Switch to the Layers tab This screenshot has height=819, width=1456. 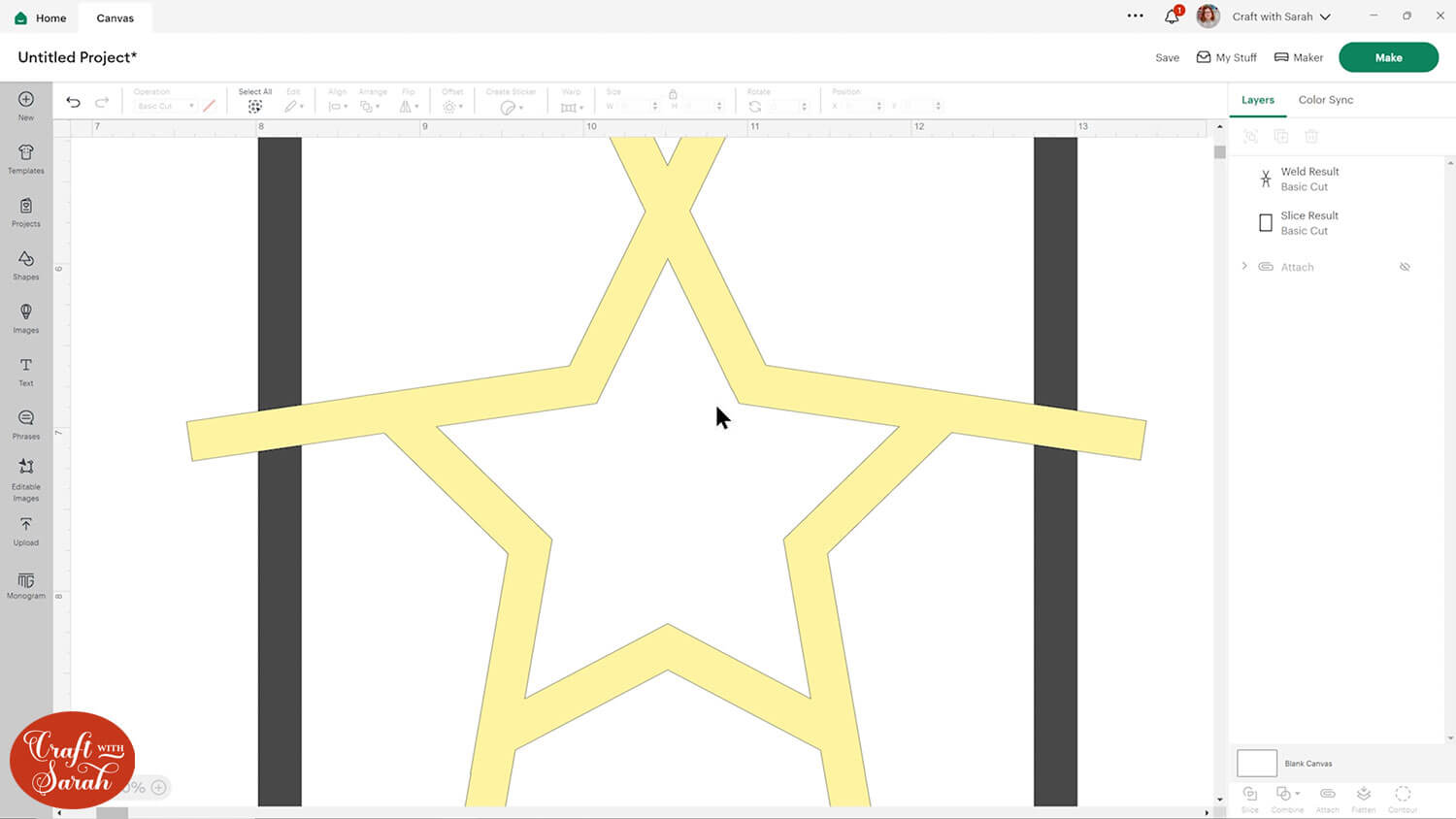[1258, 100]
